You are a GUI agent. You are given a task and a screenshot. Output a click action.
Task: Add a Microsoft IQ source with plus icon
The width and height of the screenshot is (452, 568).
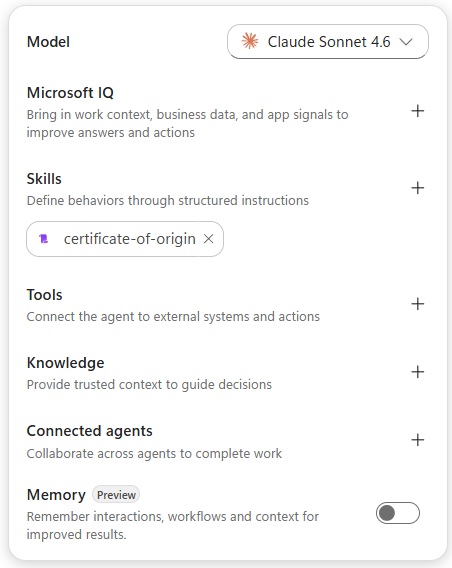(x=418, y=111)
